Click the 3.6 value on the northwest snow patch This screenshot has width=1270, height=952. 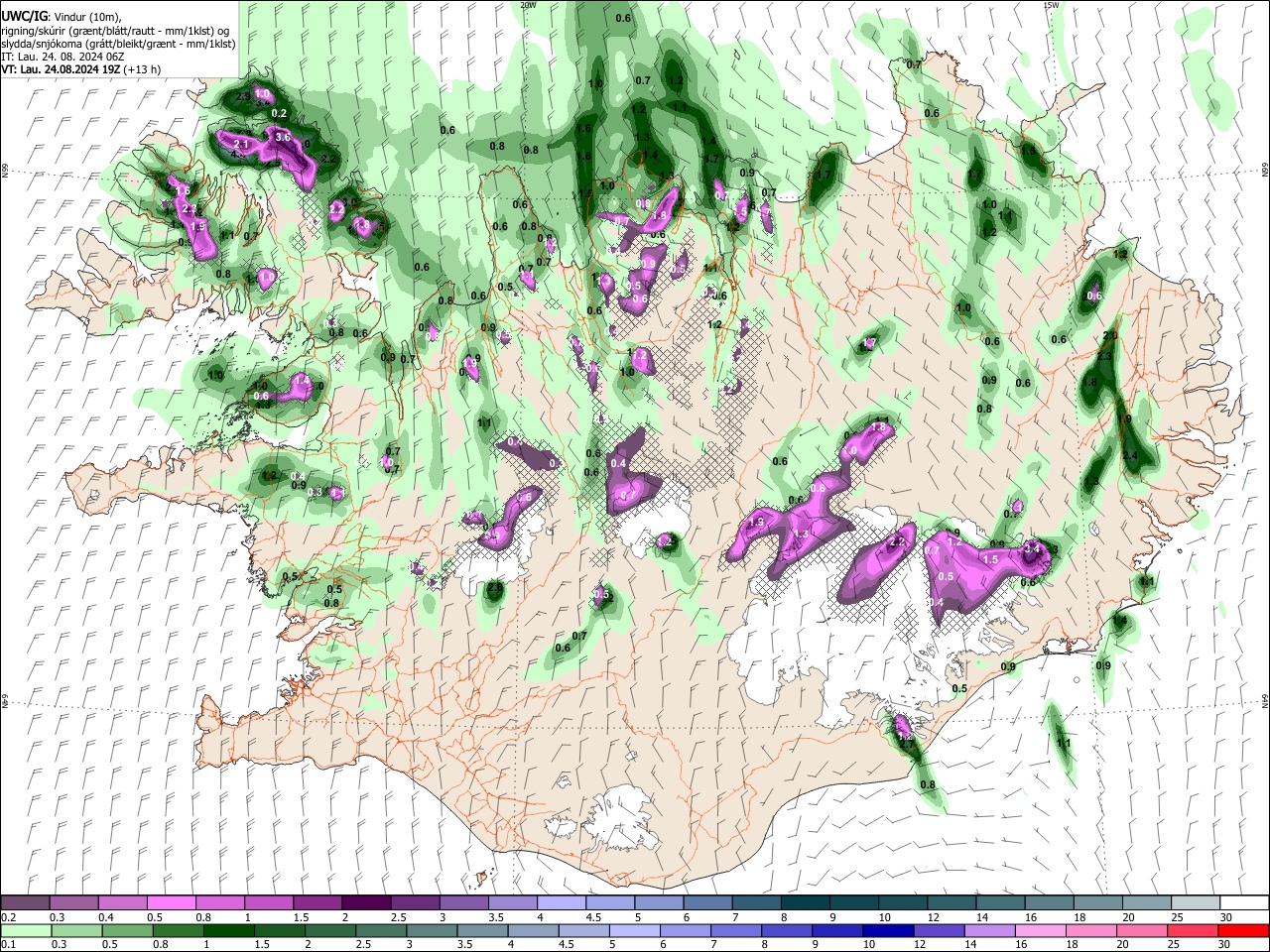[282, 137]
